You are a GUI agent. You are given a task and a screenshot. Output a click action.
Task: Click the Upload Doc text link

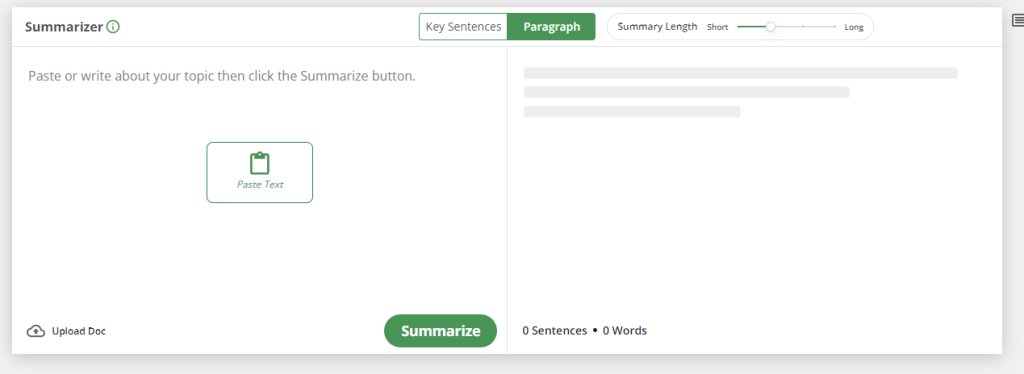pyautogui.click(x=78, y=331)
